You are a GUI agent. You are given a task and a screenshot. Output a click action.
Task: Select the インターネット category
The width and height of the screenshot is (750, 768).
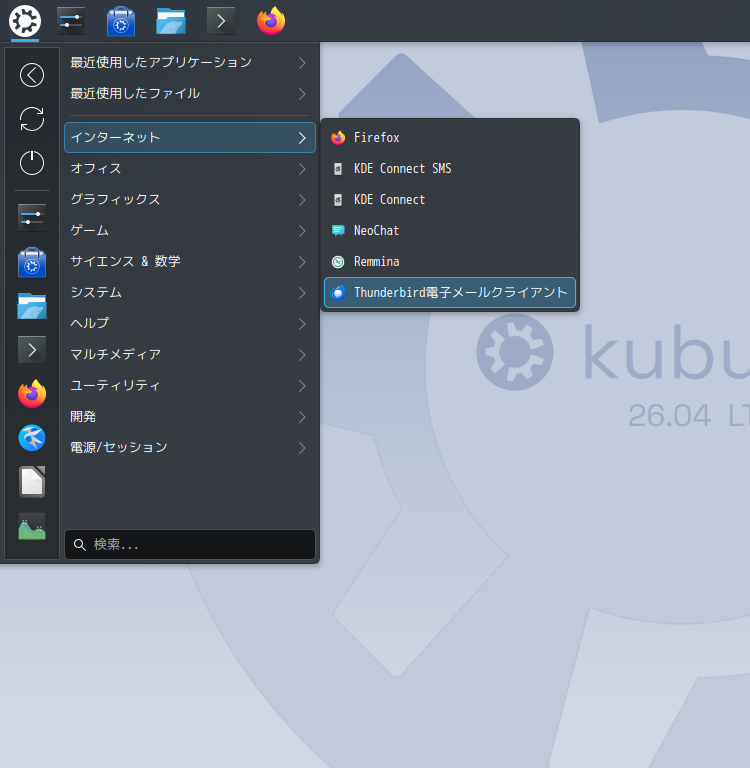coord(190,138)
